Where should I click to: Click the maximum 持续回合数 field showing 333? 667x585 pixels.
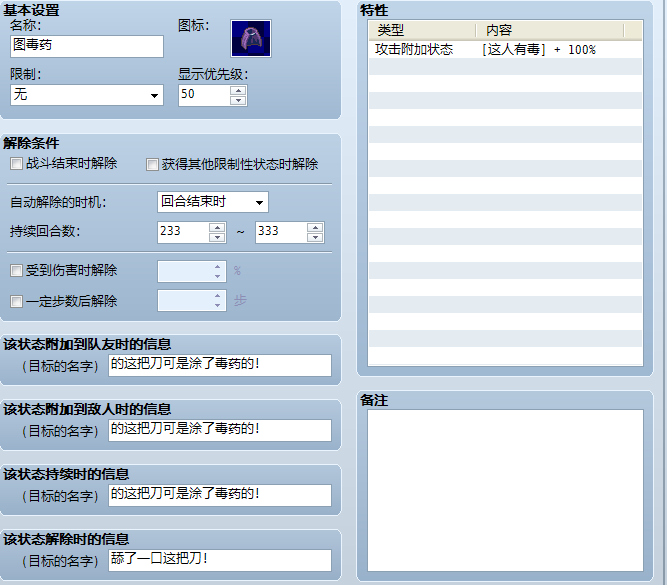tap(281, 232)
